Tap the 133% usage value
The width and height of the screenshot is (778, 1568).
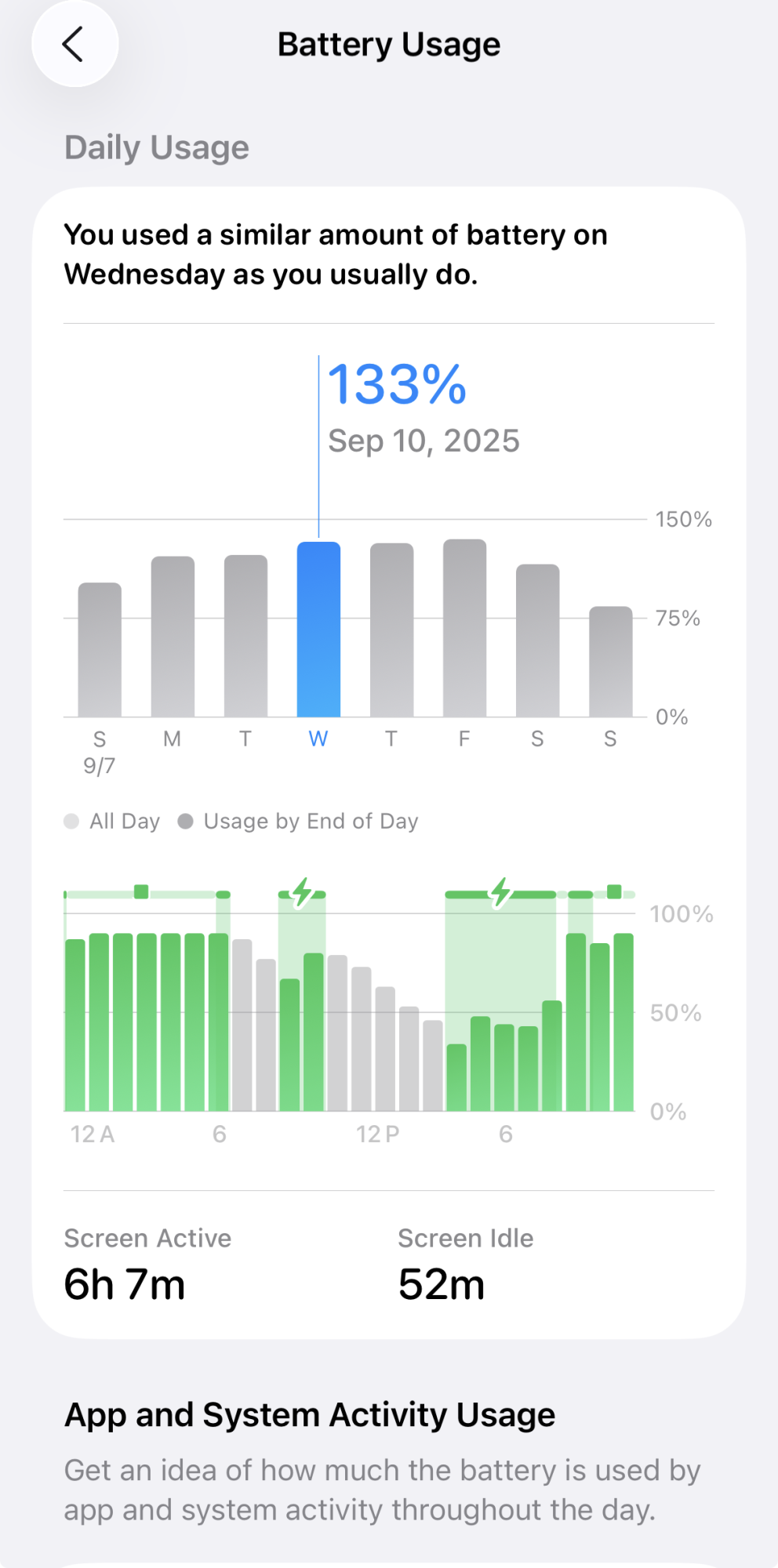point(397,385)
